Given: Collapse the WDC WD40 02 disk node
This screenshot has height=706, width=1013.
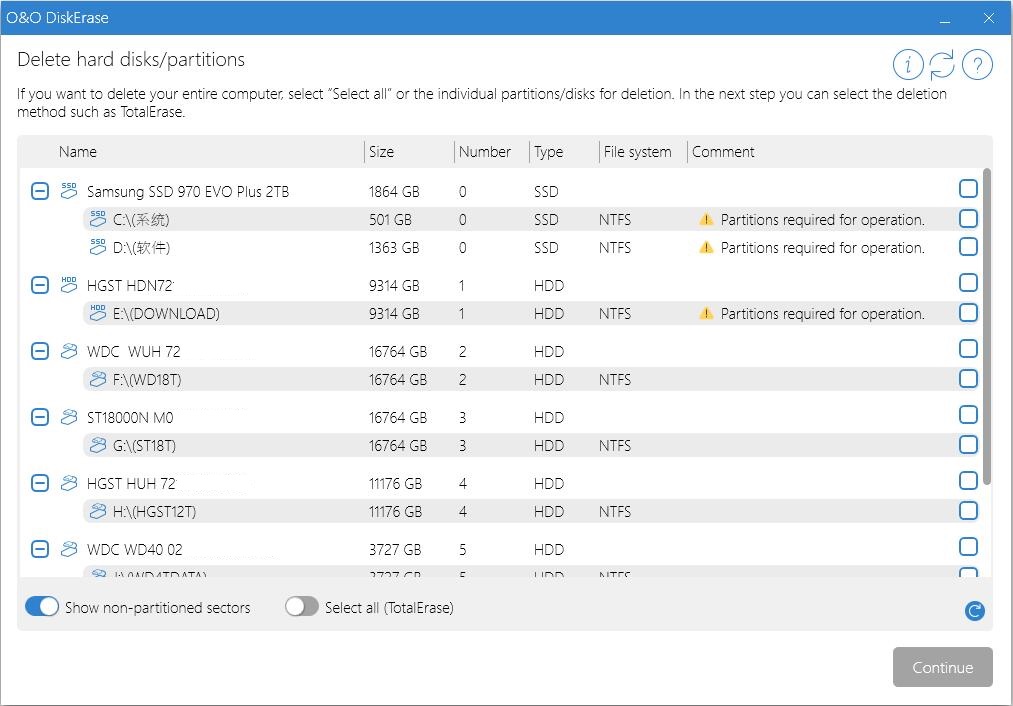Looking at the screenshot, I should click(40, 548).
